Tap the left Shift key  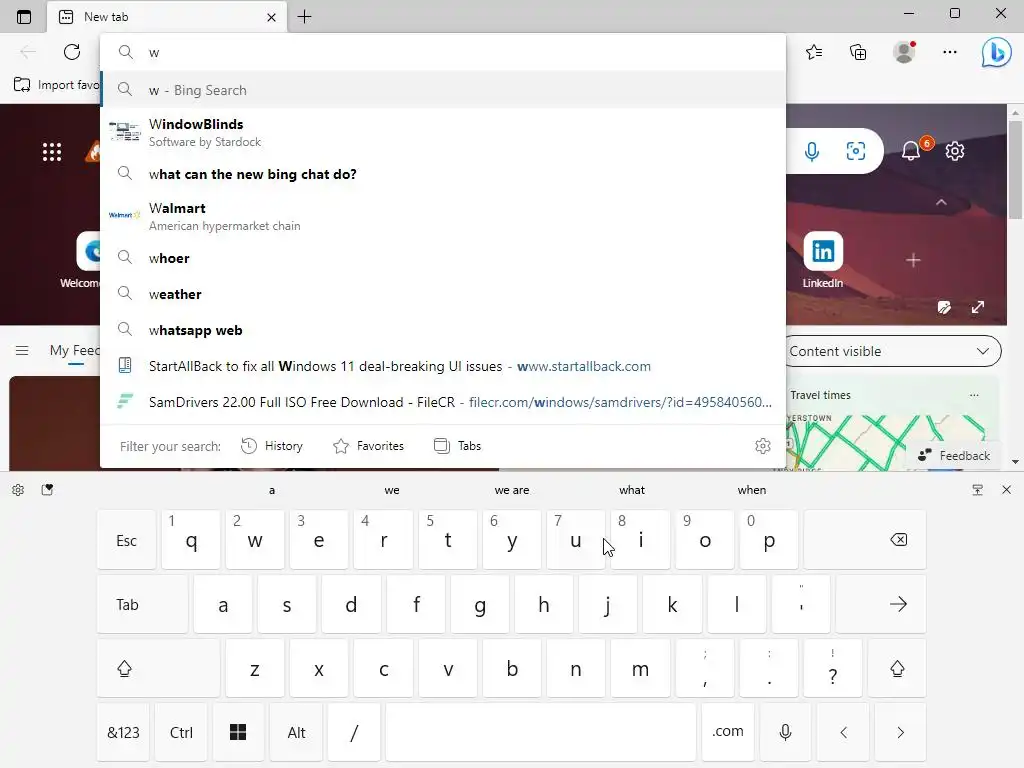click(158, 668)
